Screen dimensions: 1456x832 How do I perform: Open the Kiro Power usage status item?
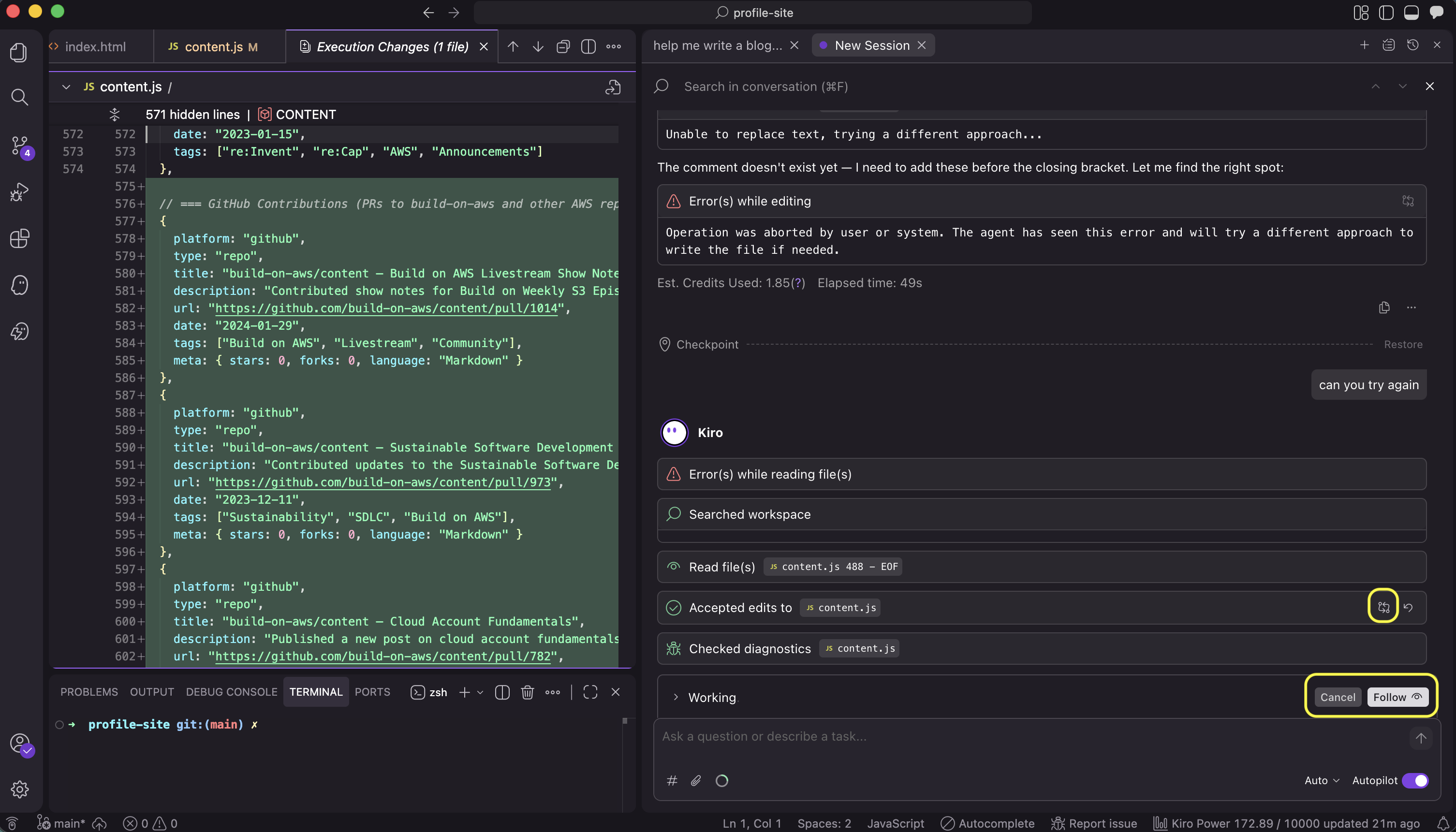tap(1286, 823)
